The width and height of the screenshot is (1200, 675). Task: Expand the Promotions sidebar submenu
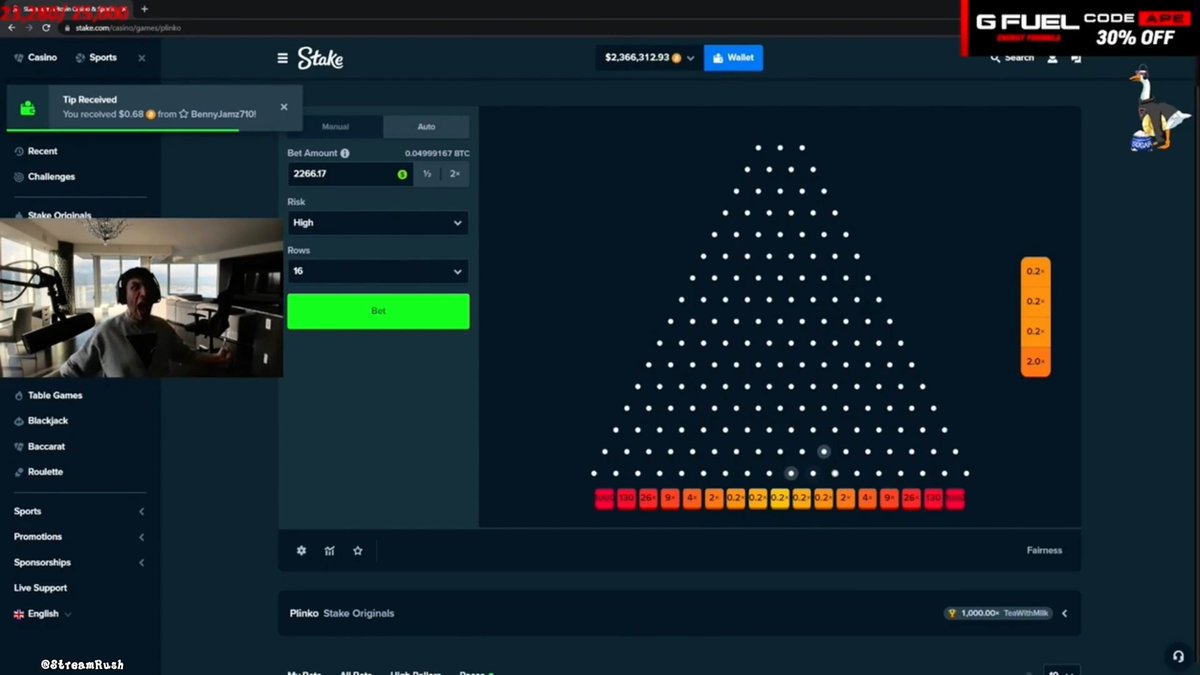(141, 537)
